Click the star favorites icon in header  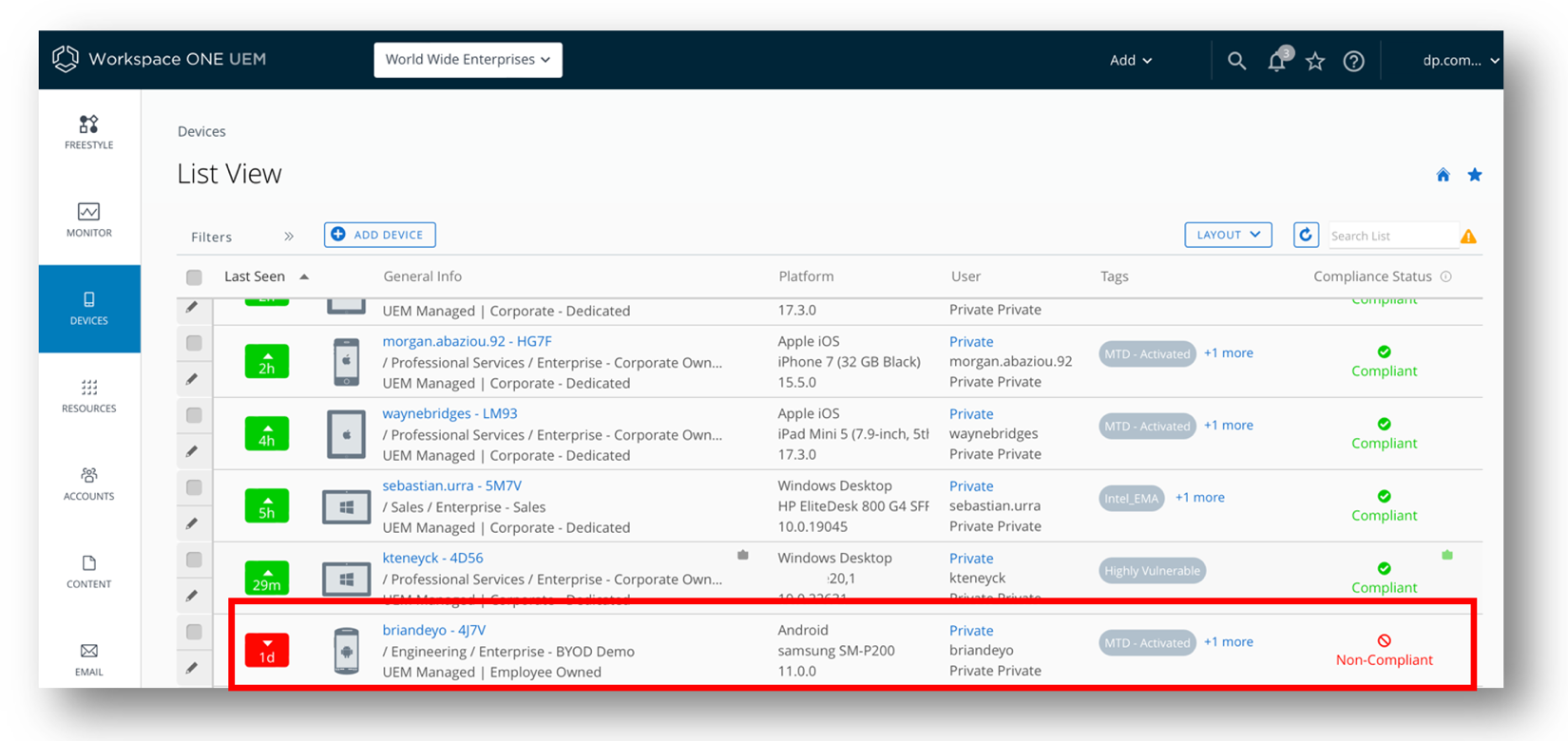pos(1315,61)
